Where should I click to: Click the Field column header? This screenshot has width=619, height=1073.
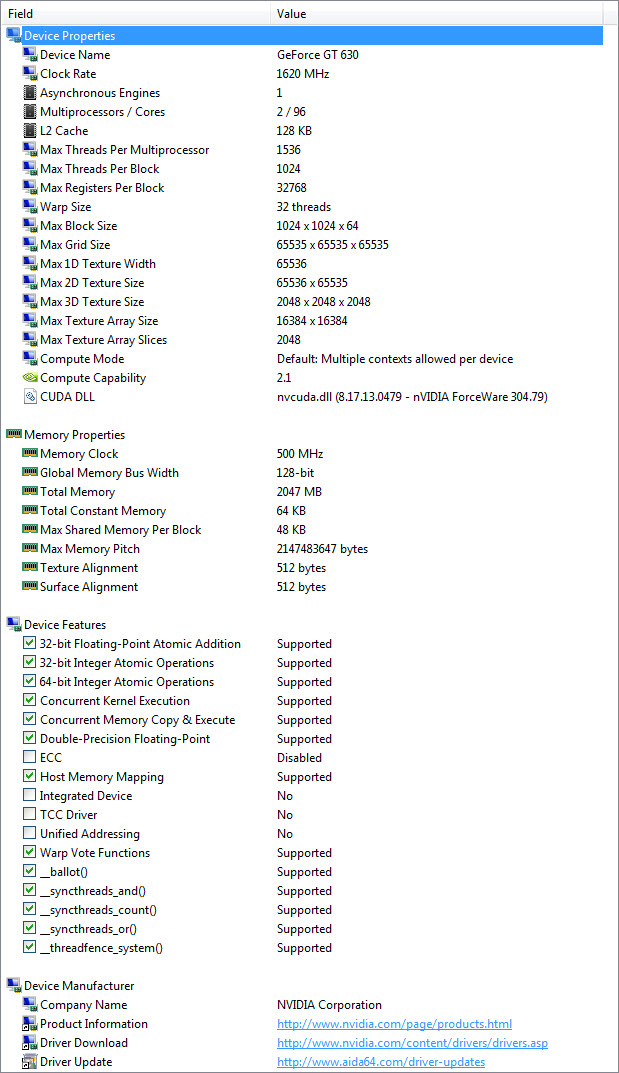pos(136,14)
